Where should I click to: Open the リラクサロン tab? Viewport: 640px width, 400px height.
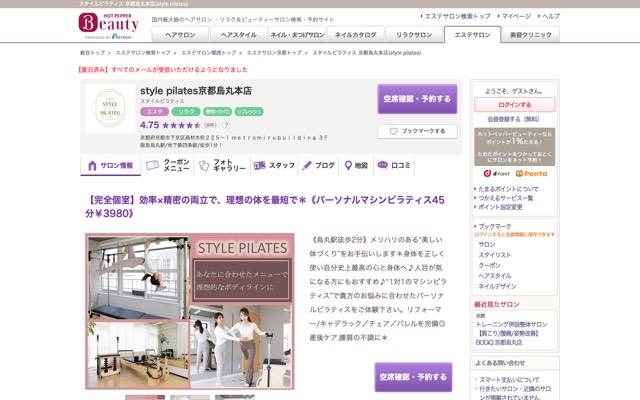click(414, 35)
